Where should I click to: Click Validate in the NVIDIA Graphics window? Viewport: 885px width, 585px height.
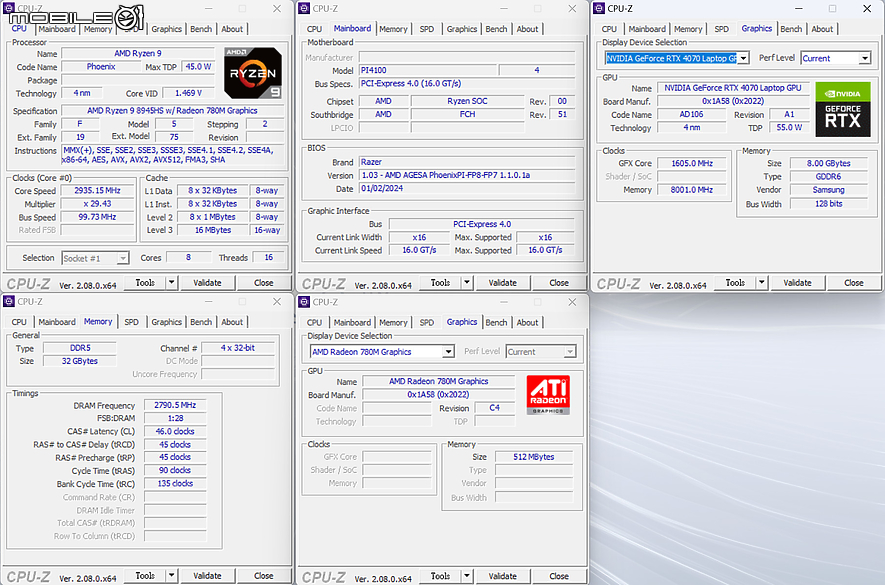[797, 282]
